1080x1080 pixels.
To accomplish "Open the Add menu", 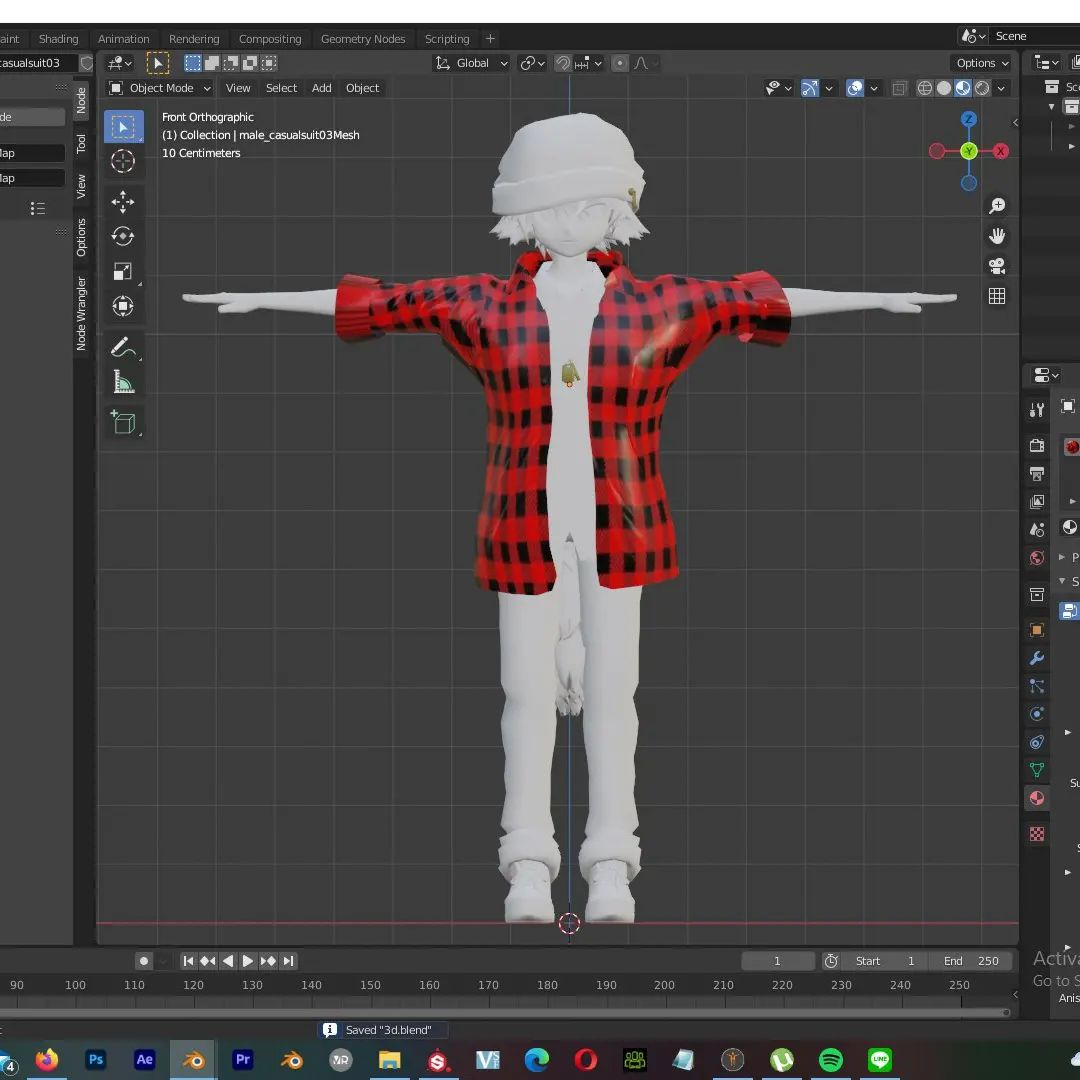I will coord(321,88).
